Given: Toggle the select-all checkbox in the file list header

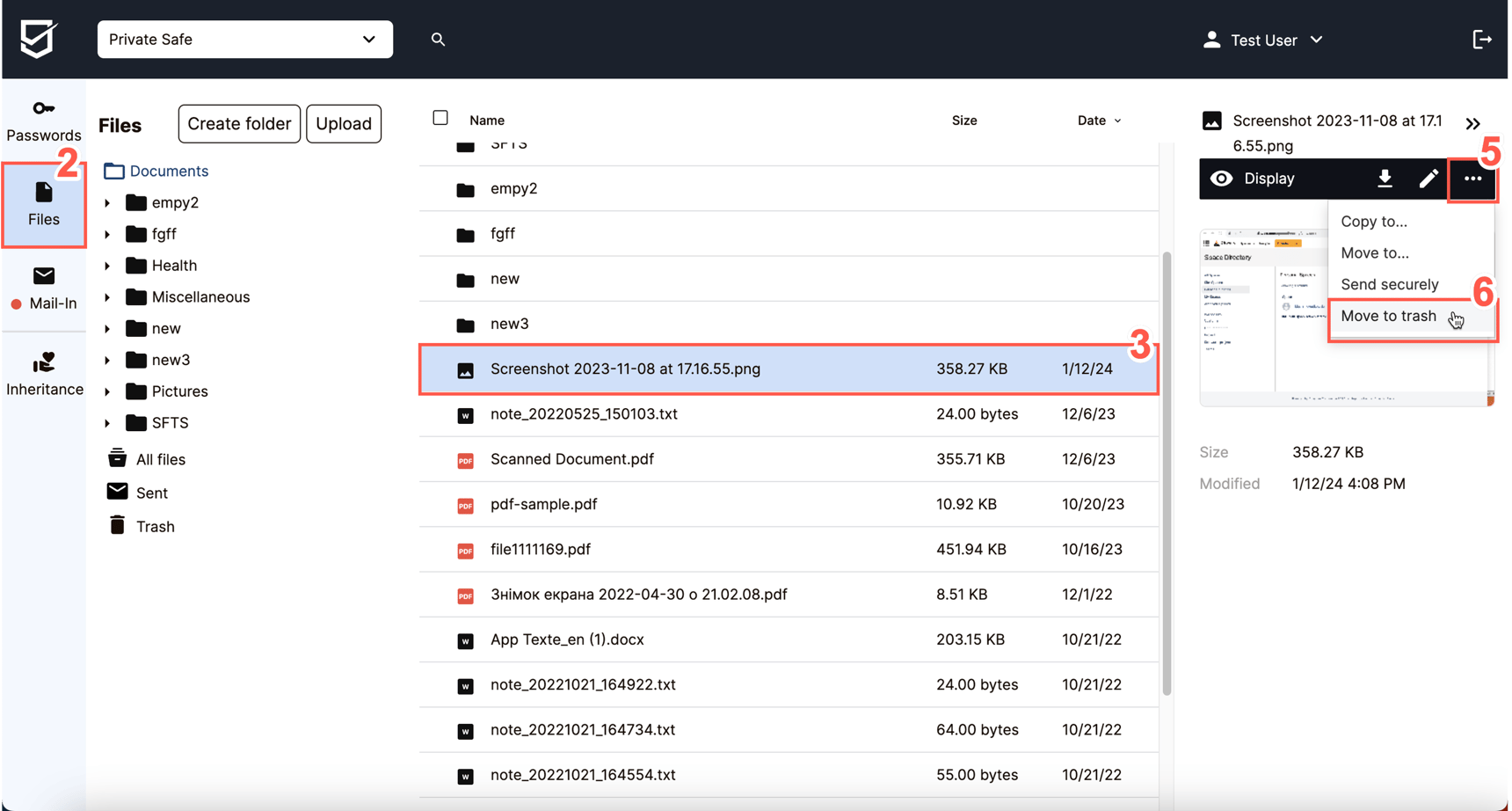Looking at the screenshot, I should coord(440,116).
